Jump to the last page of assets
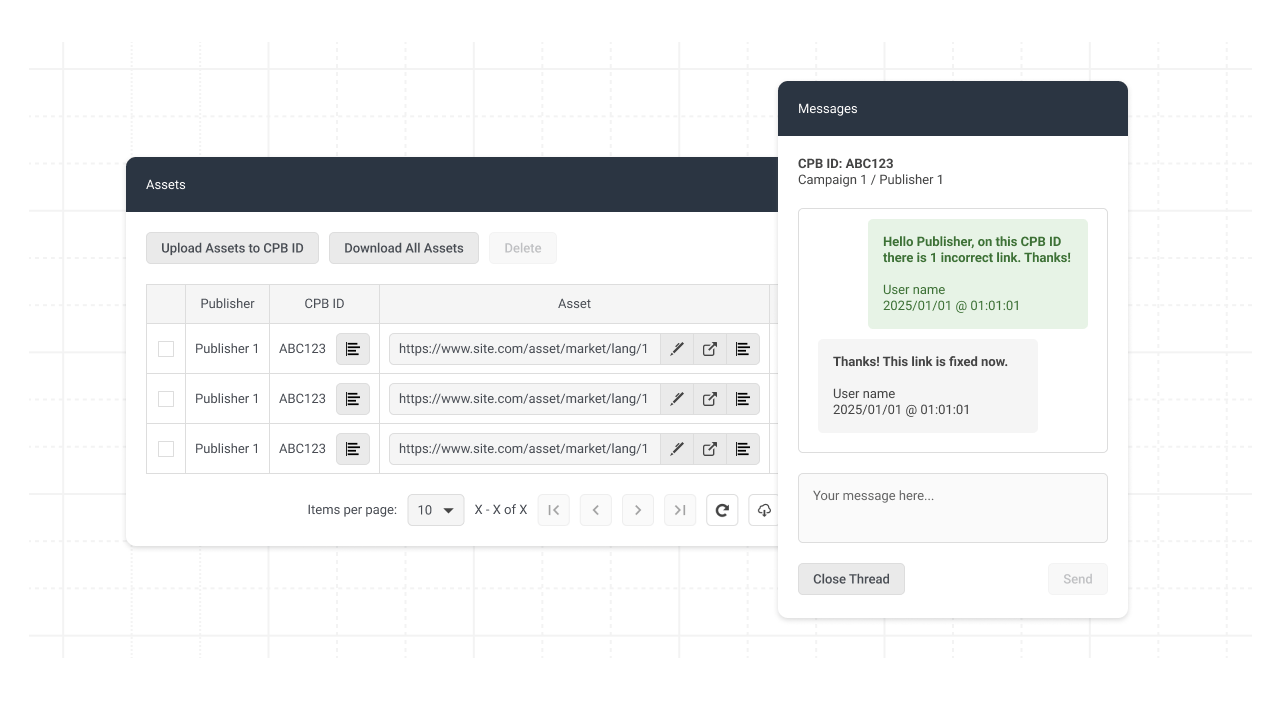Image resolution: width=1280 pixels, height=720 pixels. point(680,510)
